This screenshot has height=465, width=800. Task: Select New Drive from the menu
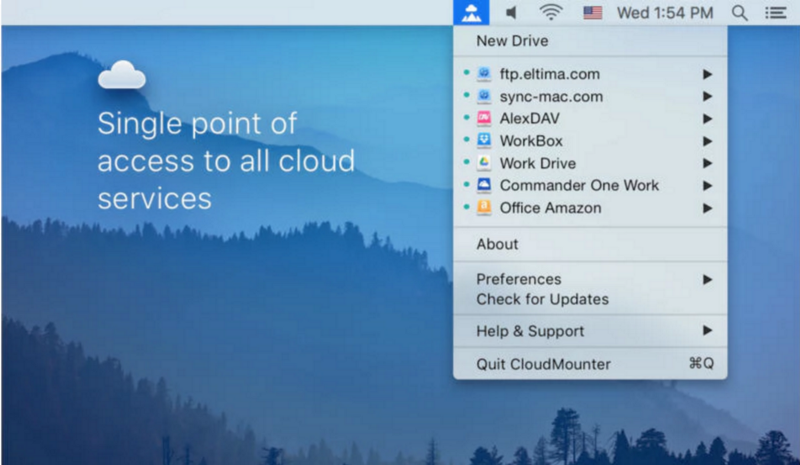point(590,41)
